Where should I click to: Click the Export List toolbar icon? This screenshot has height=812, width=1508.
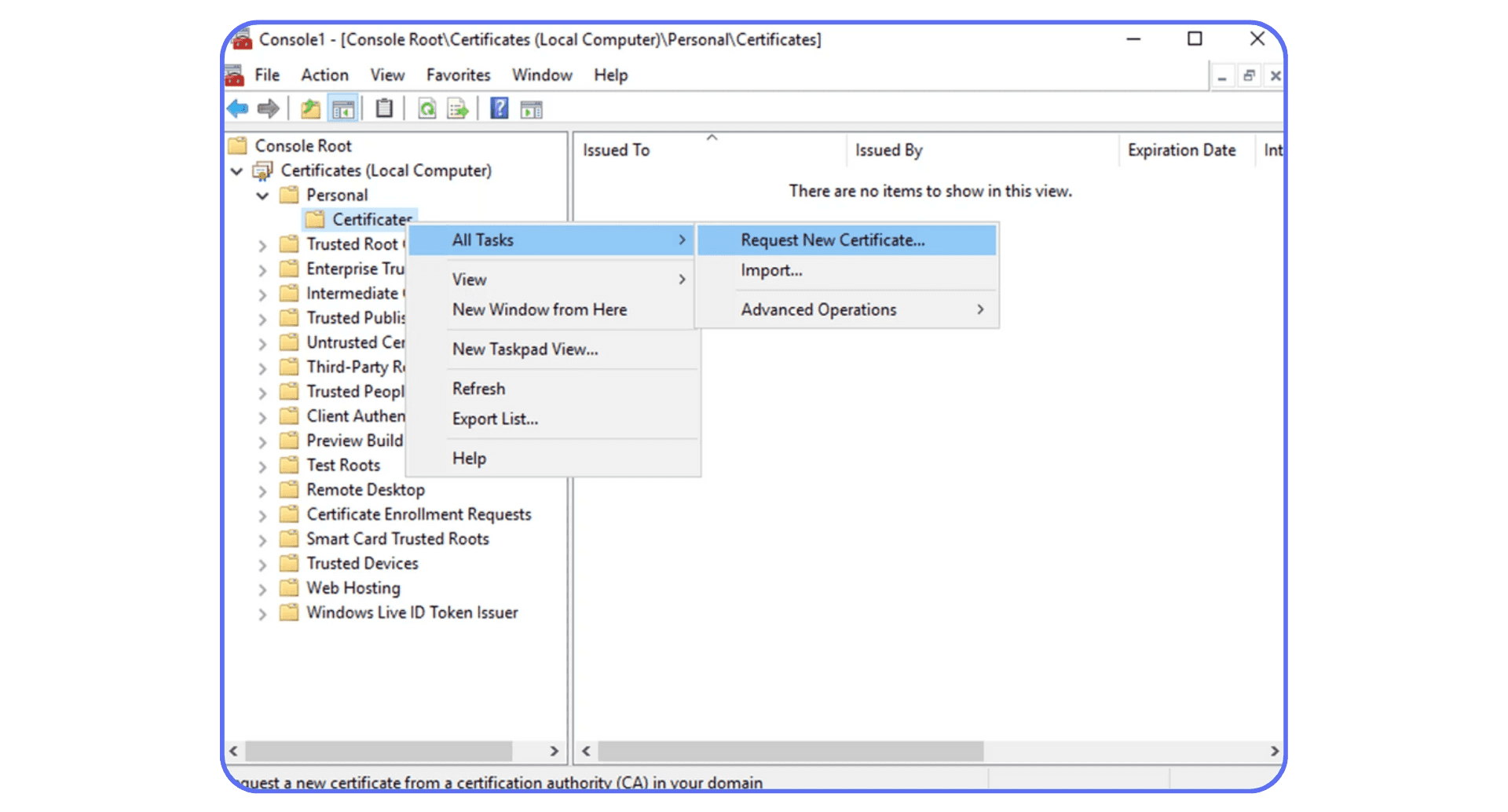coord(458,108)
